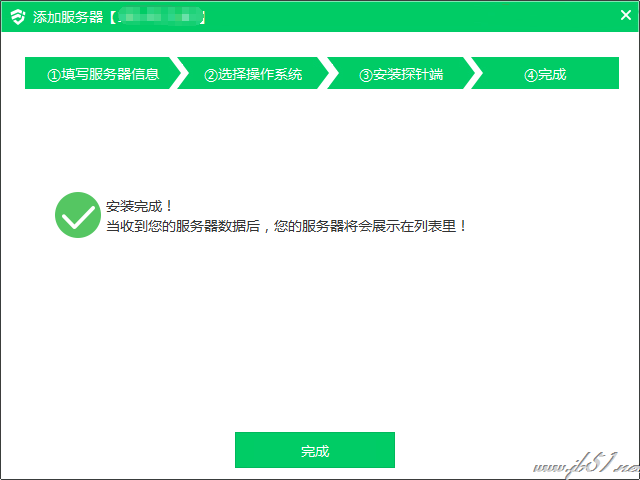Image resolution: width=640 pixels, height=480 pixels.
Task: Select step ①填写服务器信息
Action: (x=102, y=73)
